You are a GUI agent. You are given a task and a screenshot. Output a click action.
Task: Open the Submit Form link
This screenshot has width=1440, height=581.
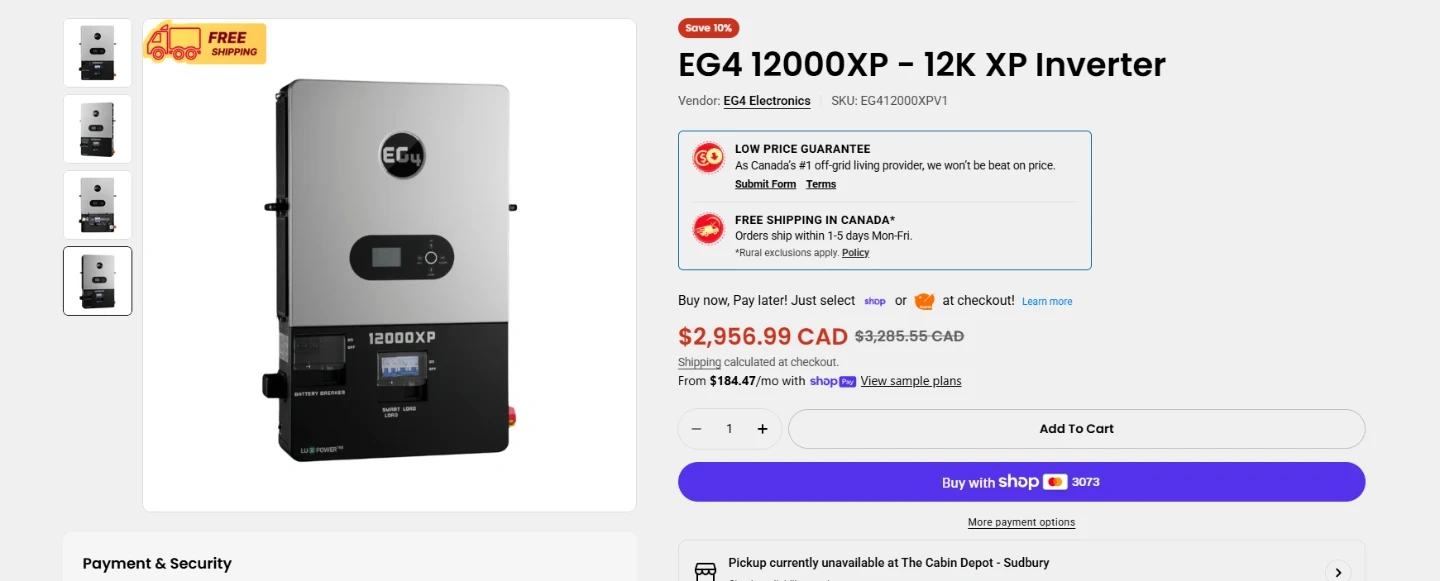click(x=765, y=184)
